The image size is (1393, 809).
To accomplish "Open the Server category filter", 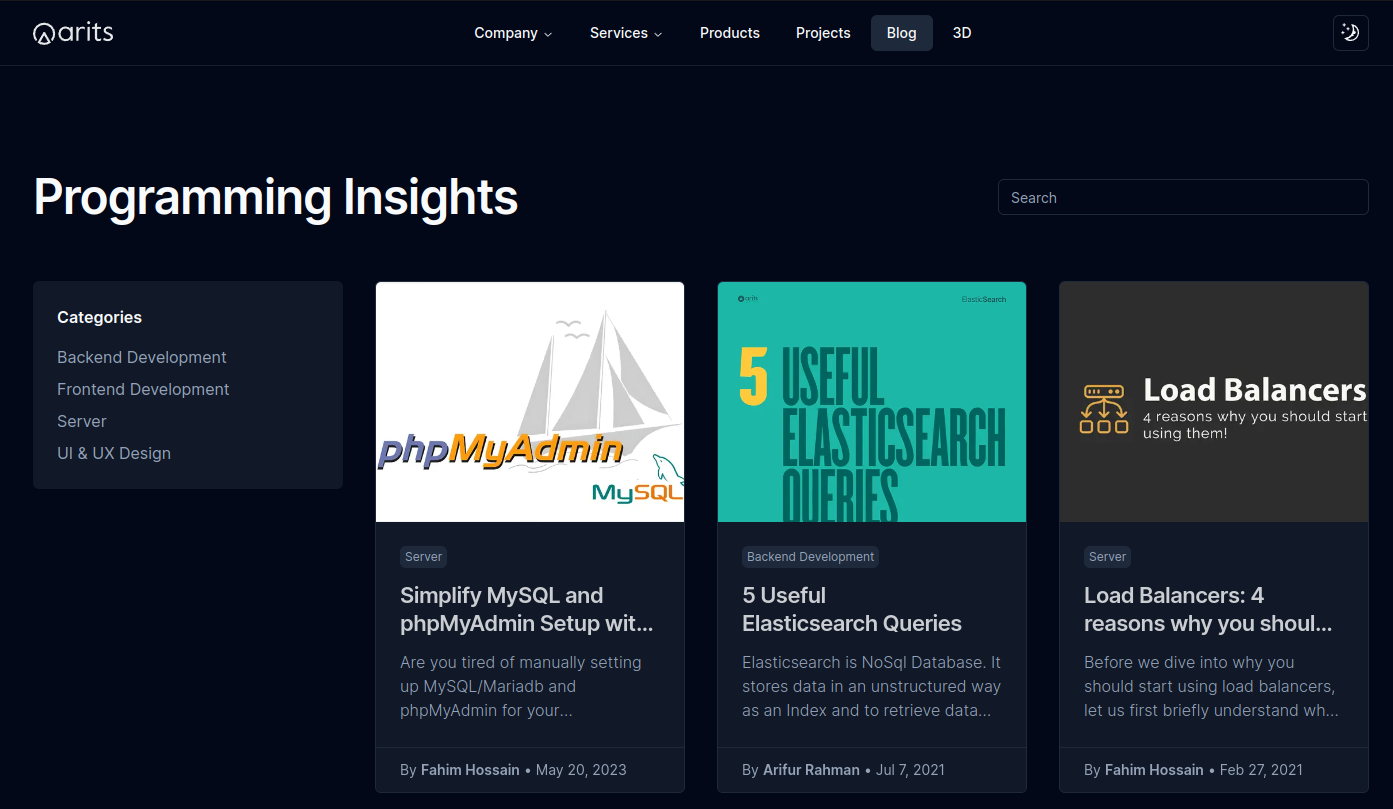I will [81, 421].
